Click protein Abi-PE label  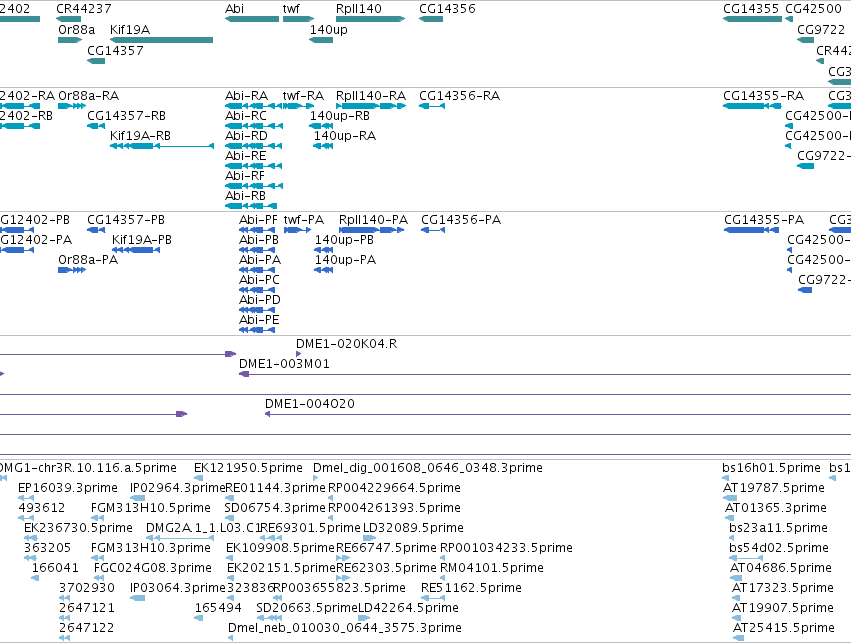pos(259,320)
